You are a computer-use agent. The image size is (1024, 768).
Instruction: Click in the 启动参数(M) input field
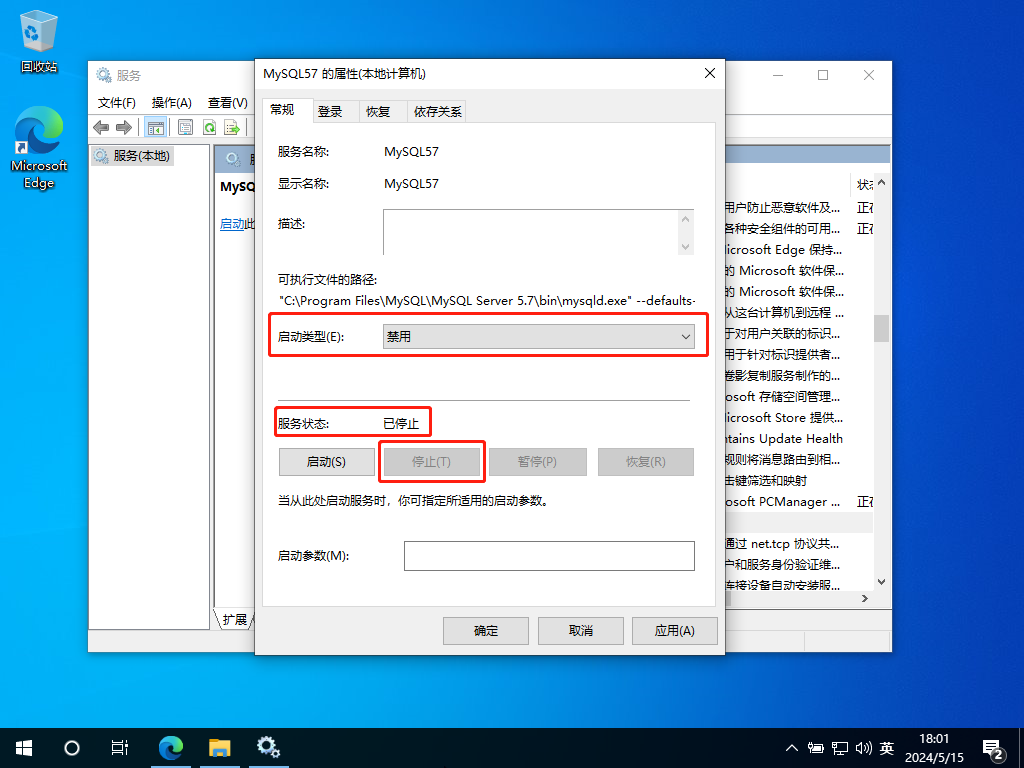[549, 556]
